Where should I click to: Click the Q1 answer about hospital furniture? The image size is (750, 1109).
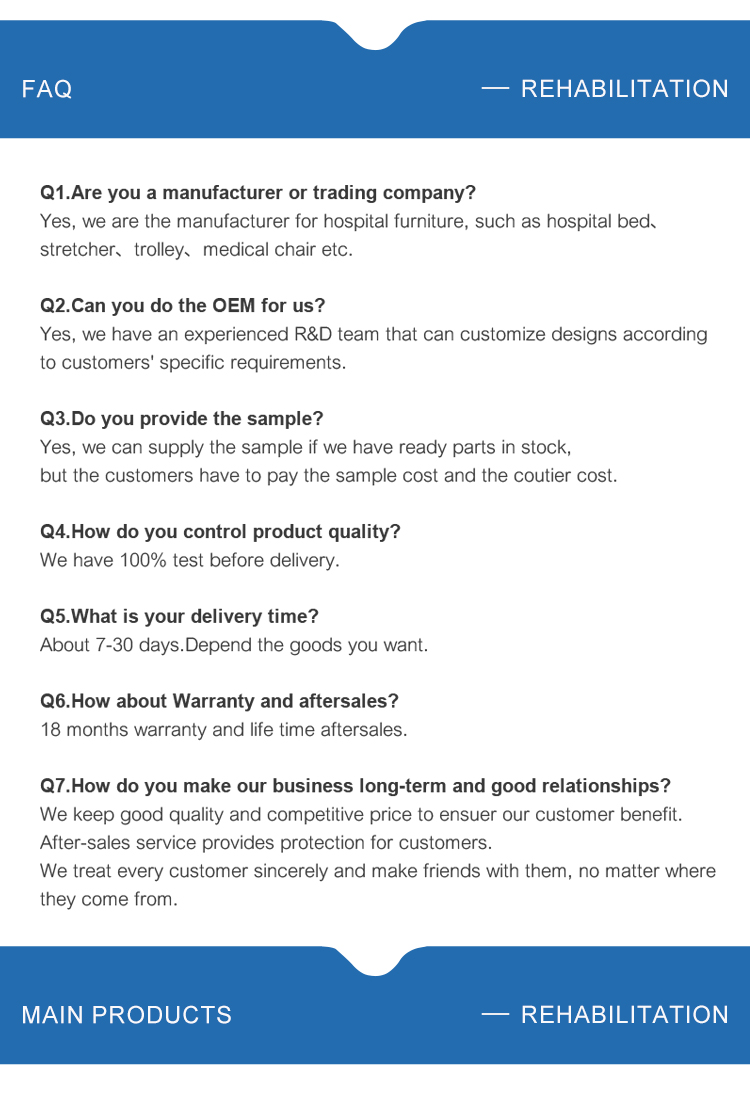(349, 236)
